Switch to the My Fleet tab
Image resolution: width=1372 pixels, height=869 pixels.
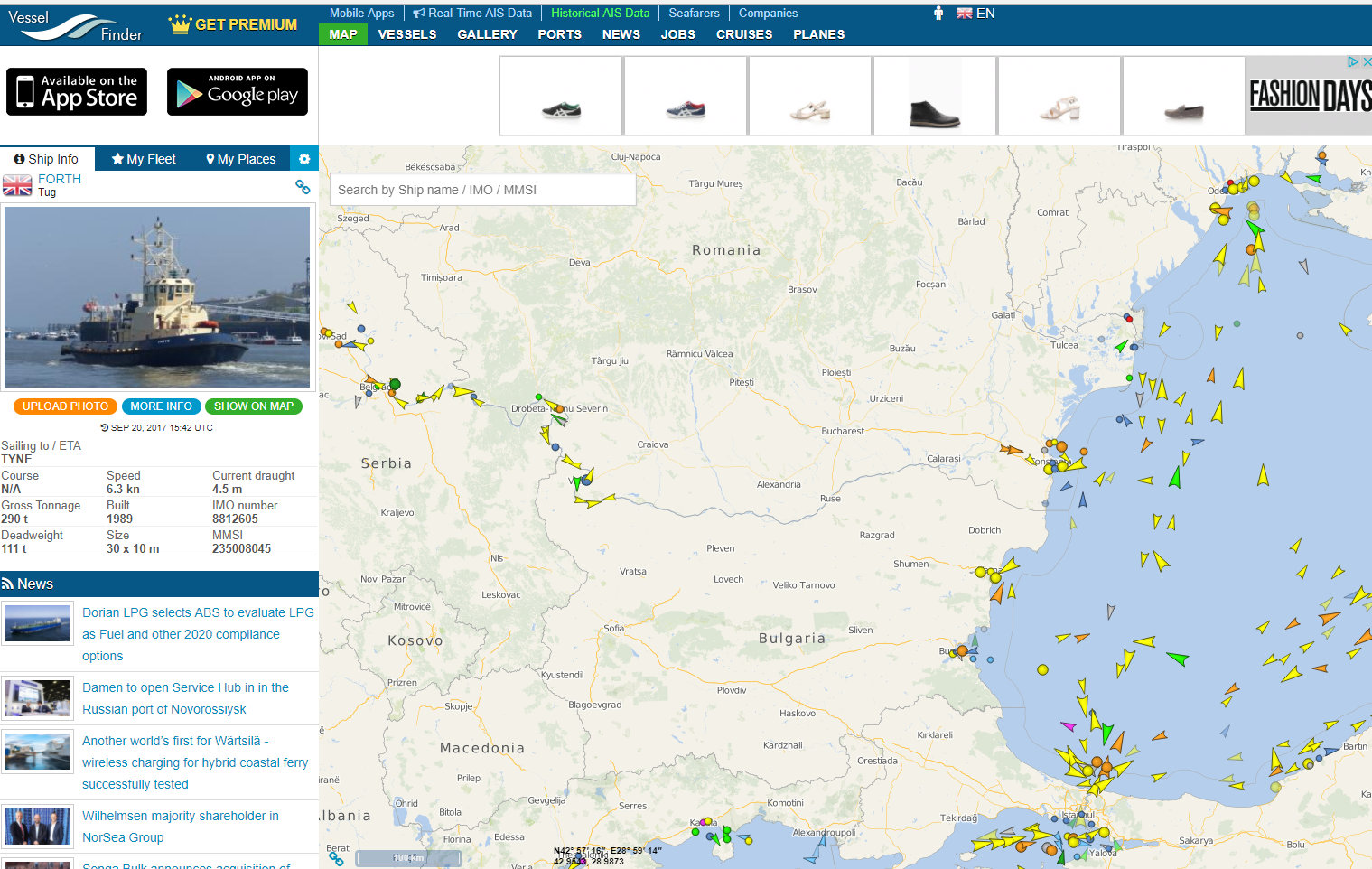[144, 159]
